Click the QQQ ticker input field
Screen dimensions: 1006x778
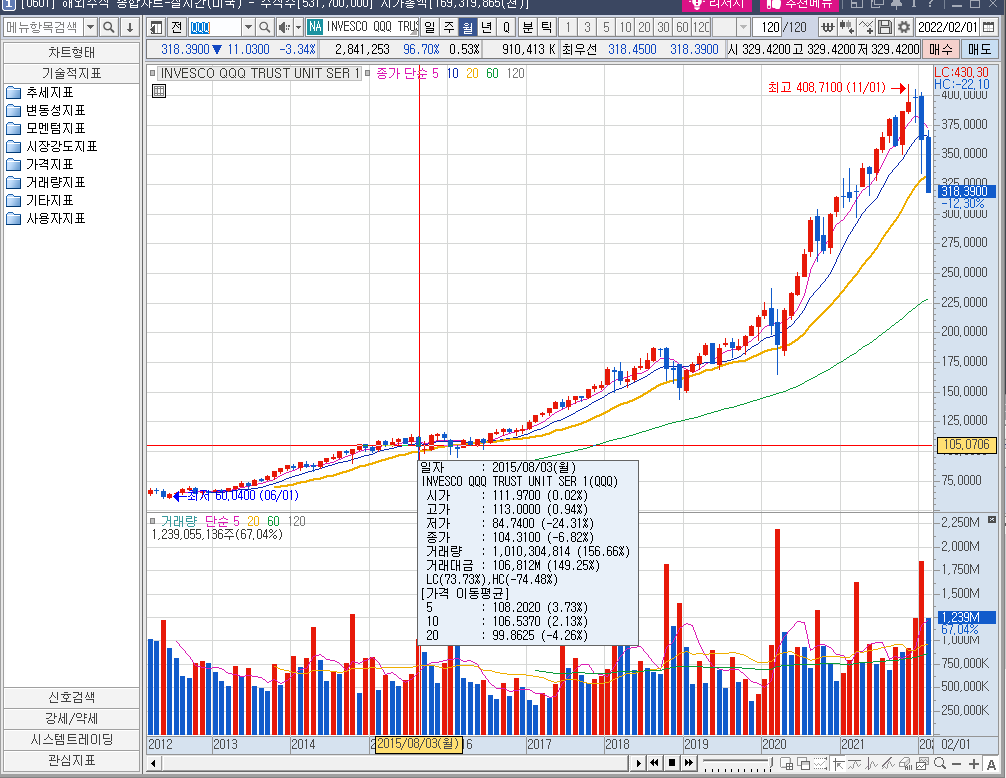pos(216,28)
